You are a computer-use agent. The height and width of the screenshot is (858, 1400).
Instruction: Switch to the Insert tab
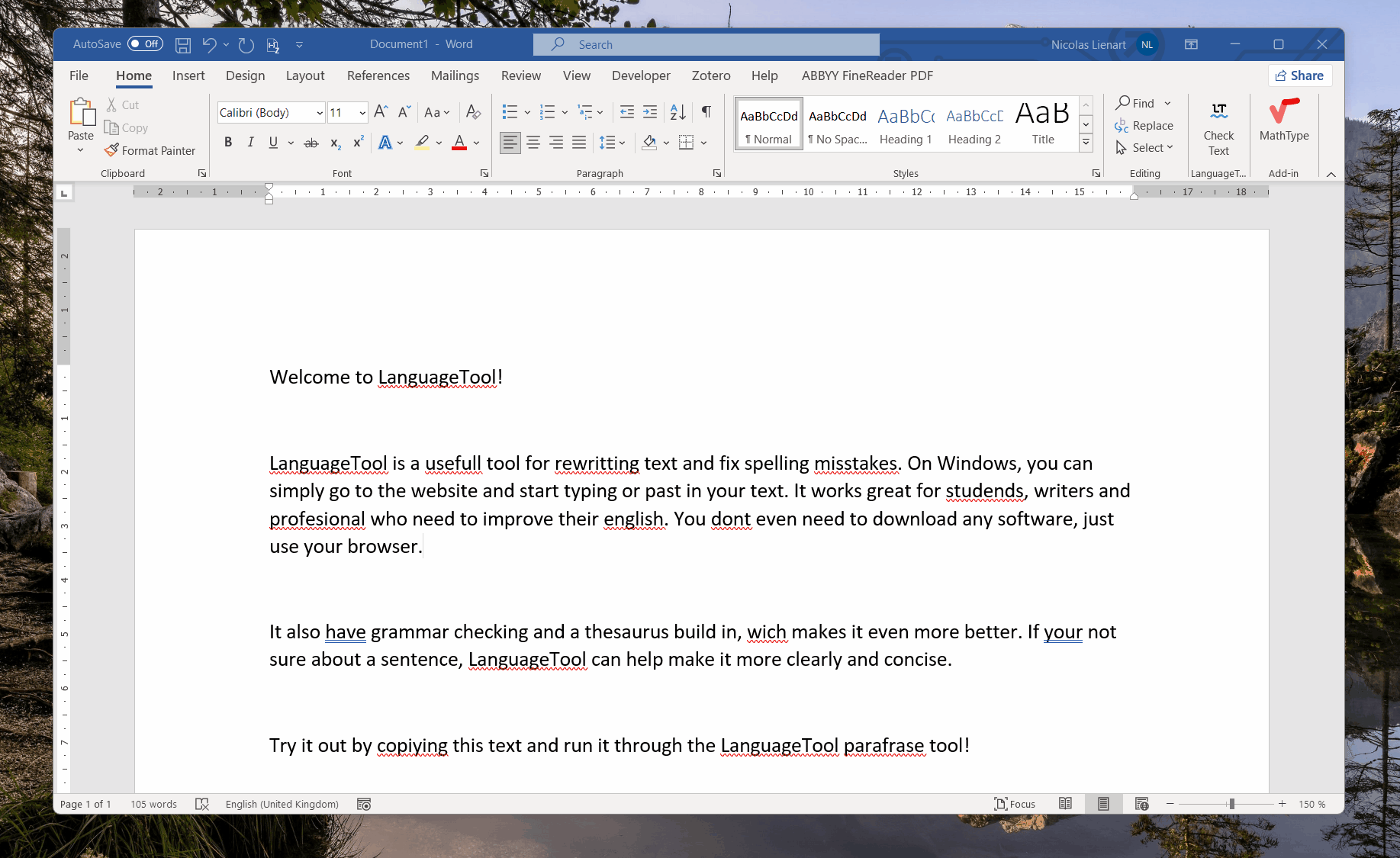pos(188,76)
